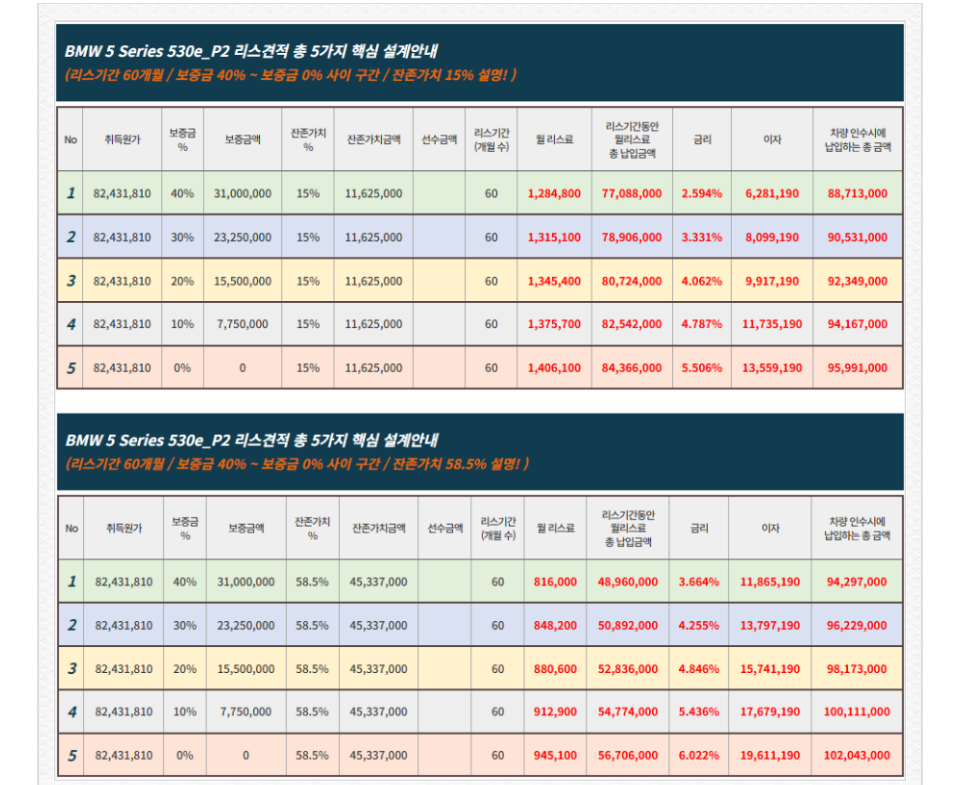This screenshot has width=956, height=785.
Task: Click the monthly lease fee 1,284,800
Action: tap(554, 193)
